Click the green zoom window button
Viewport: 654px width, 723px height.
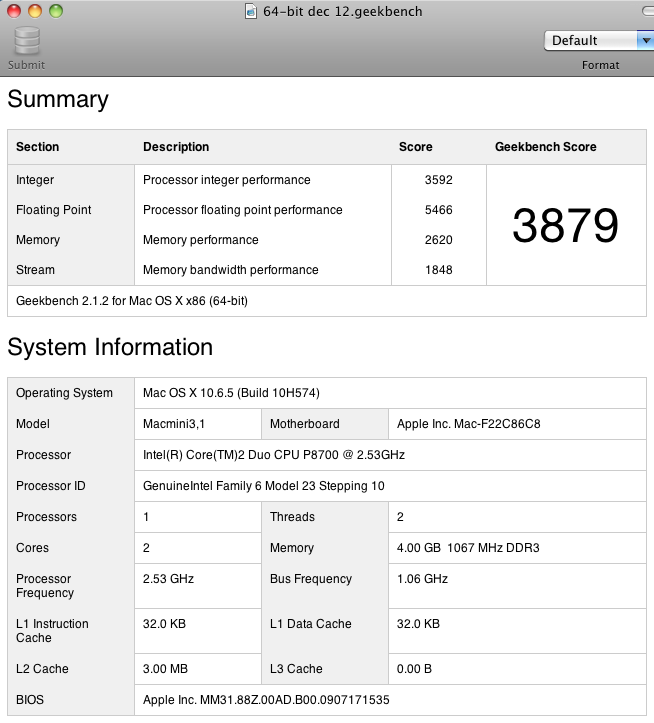point(56,11)
